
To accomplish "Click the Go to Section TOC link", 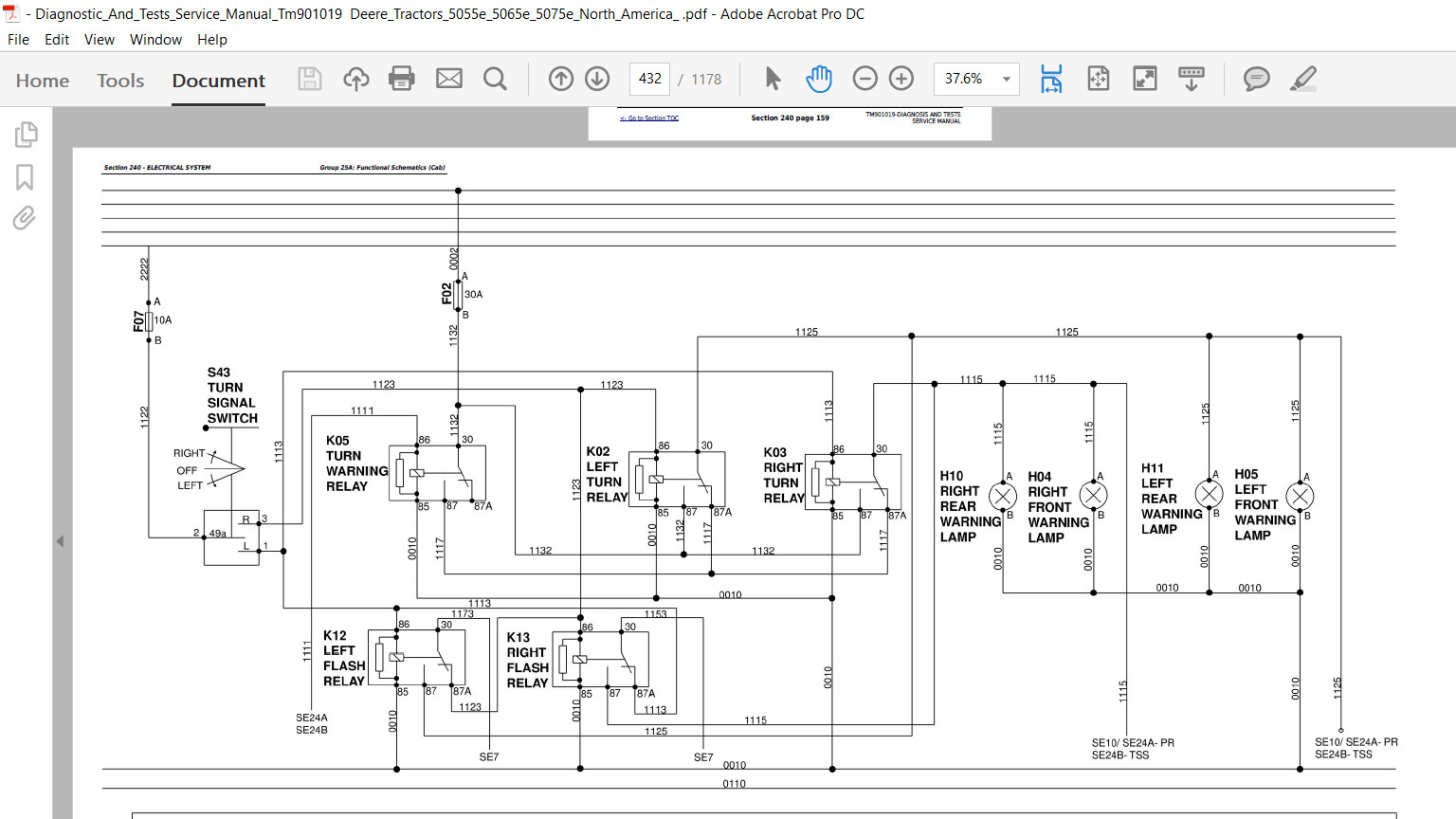I will (649, 118).
